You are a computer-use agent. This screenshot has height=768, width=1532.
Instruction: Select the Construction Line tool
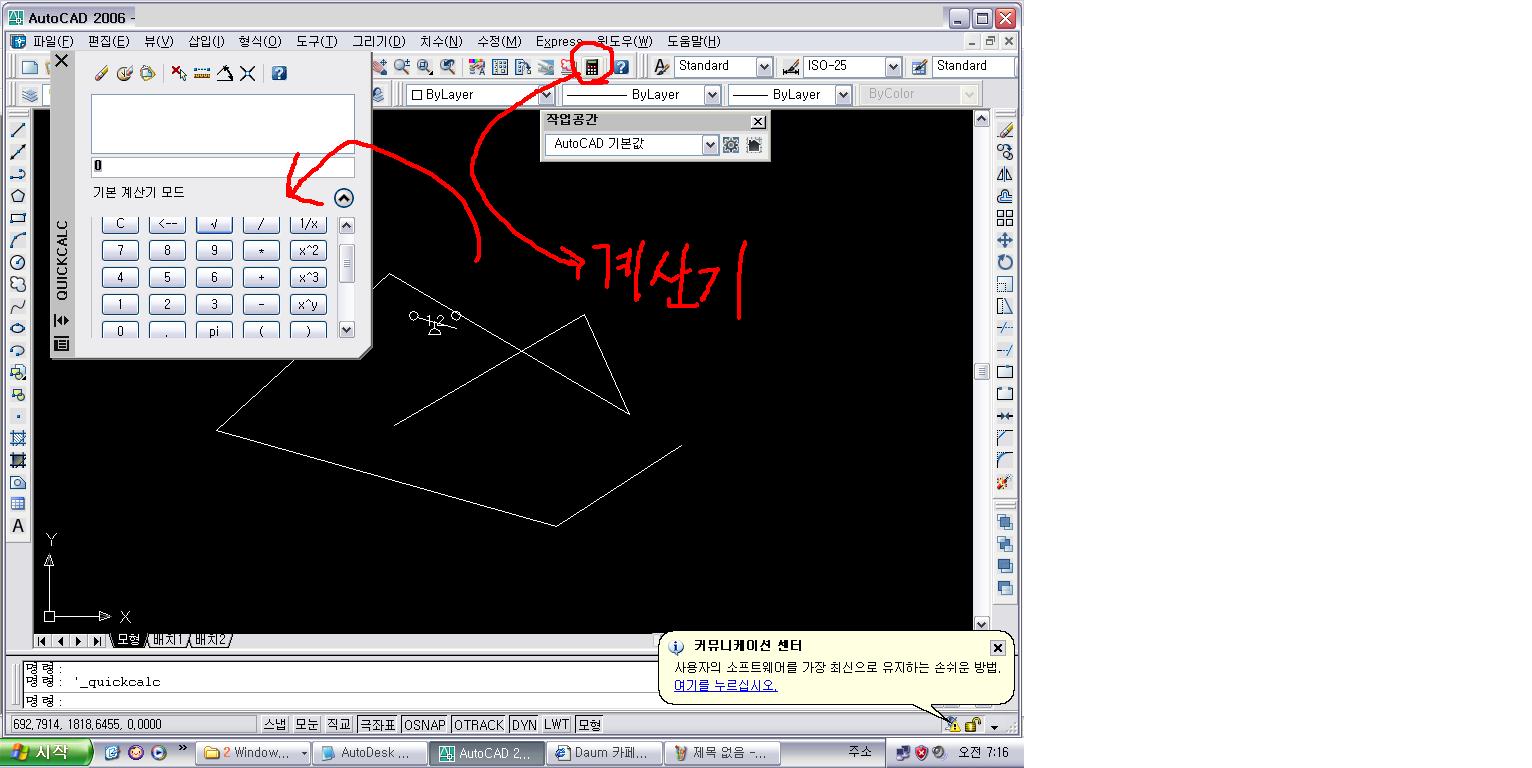[18, 152]
